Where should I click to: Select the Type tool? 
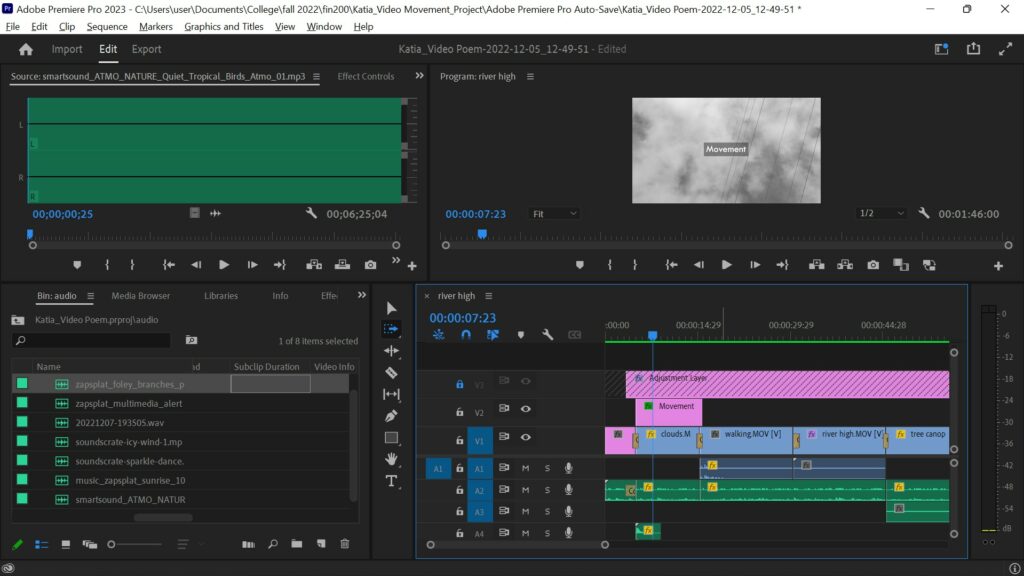pyautogui.click(x=391, y=481)
